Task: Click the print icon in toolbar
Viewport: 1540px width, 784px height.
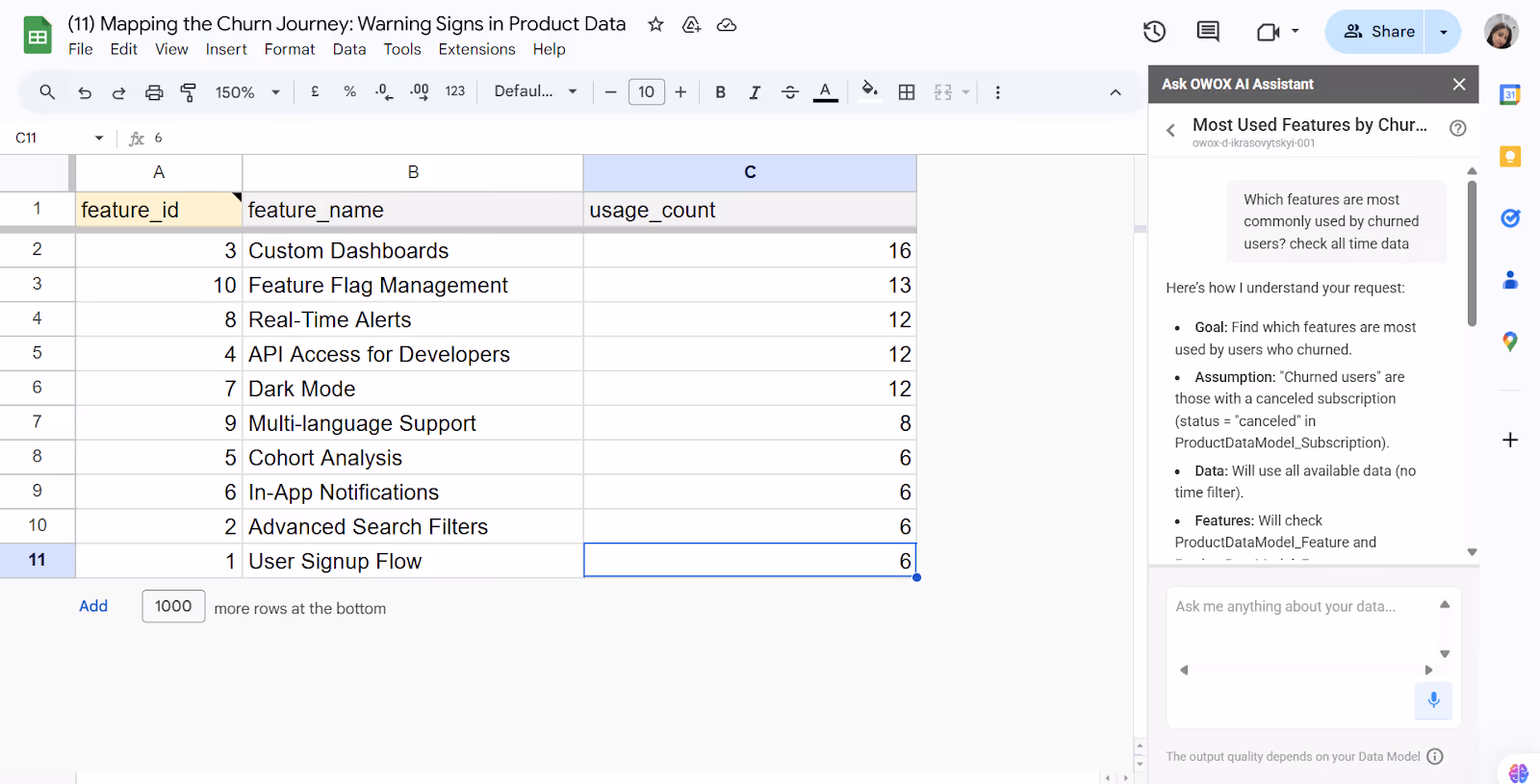Action: 154,92
